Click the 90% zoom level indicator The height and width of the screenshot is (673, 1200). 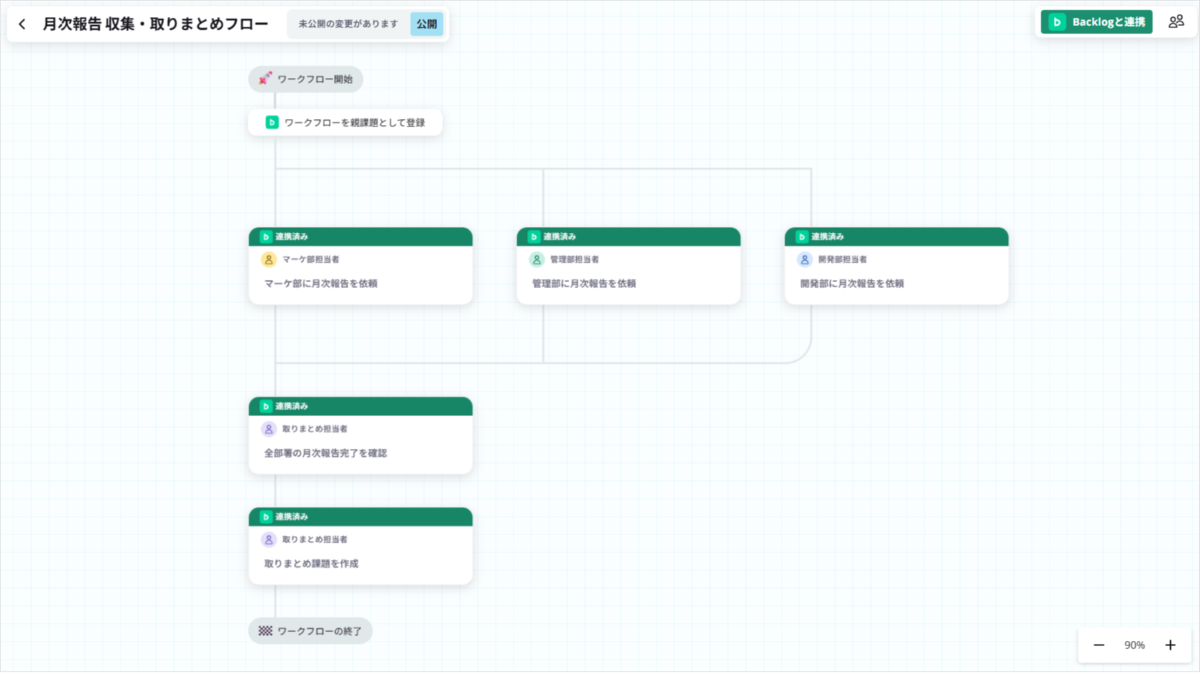click(1135, 645)
